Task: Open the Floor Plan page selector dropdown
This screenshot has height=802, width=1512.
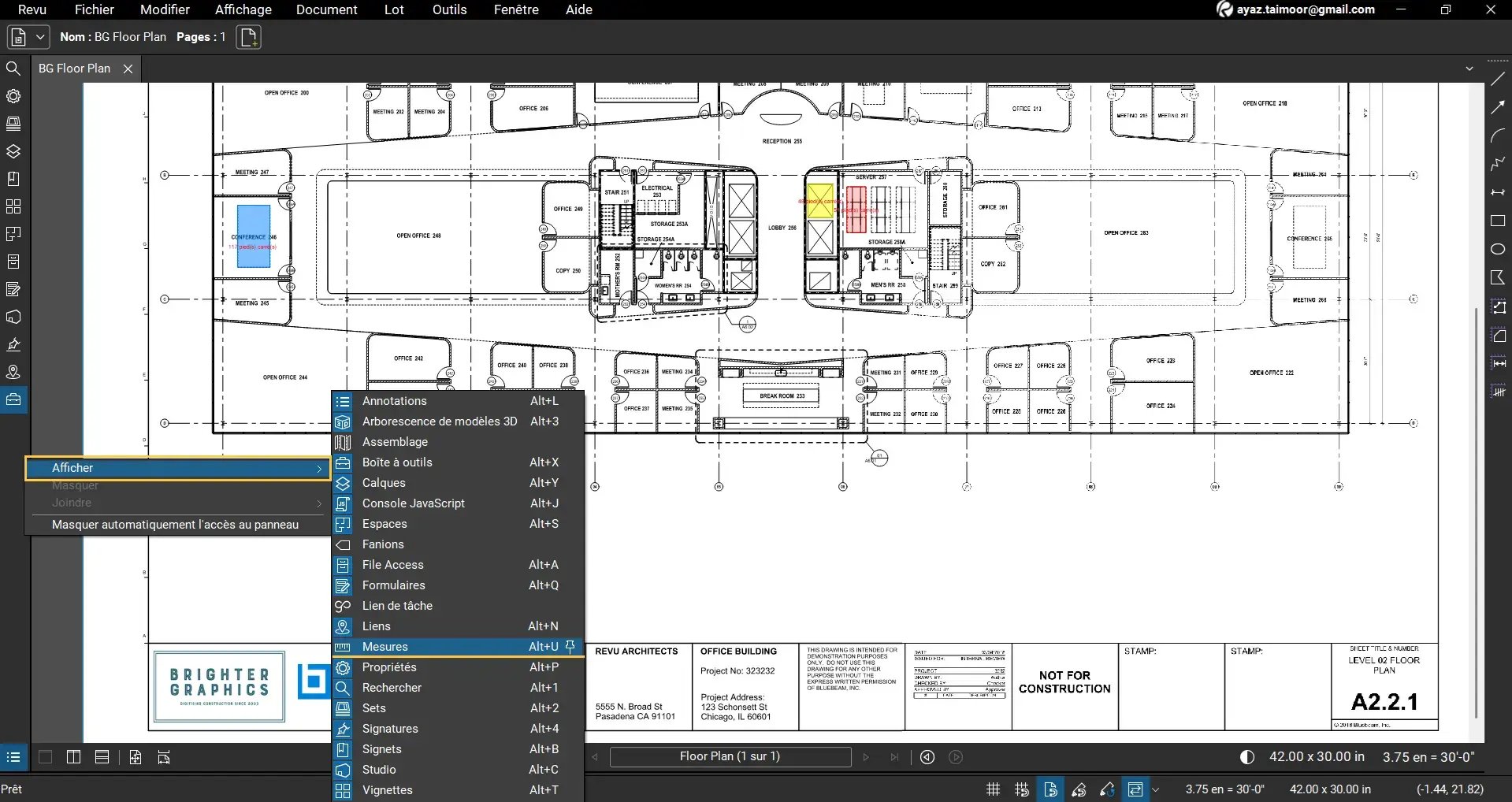Action: [x=730, y=756]
